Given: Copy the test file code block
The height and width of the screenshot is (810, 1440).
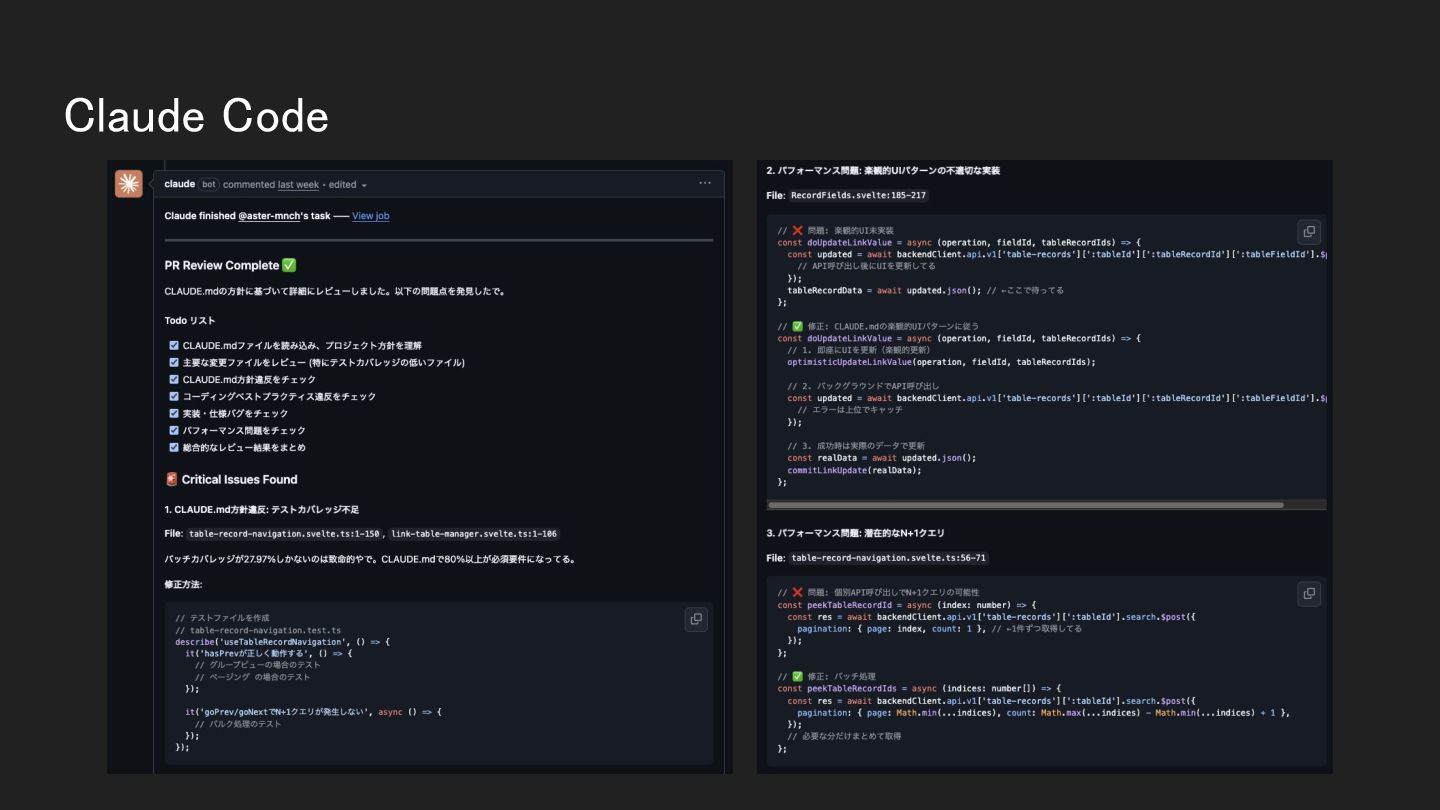Looking at the screenshot, I should (x=696, y=619).
